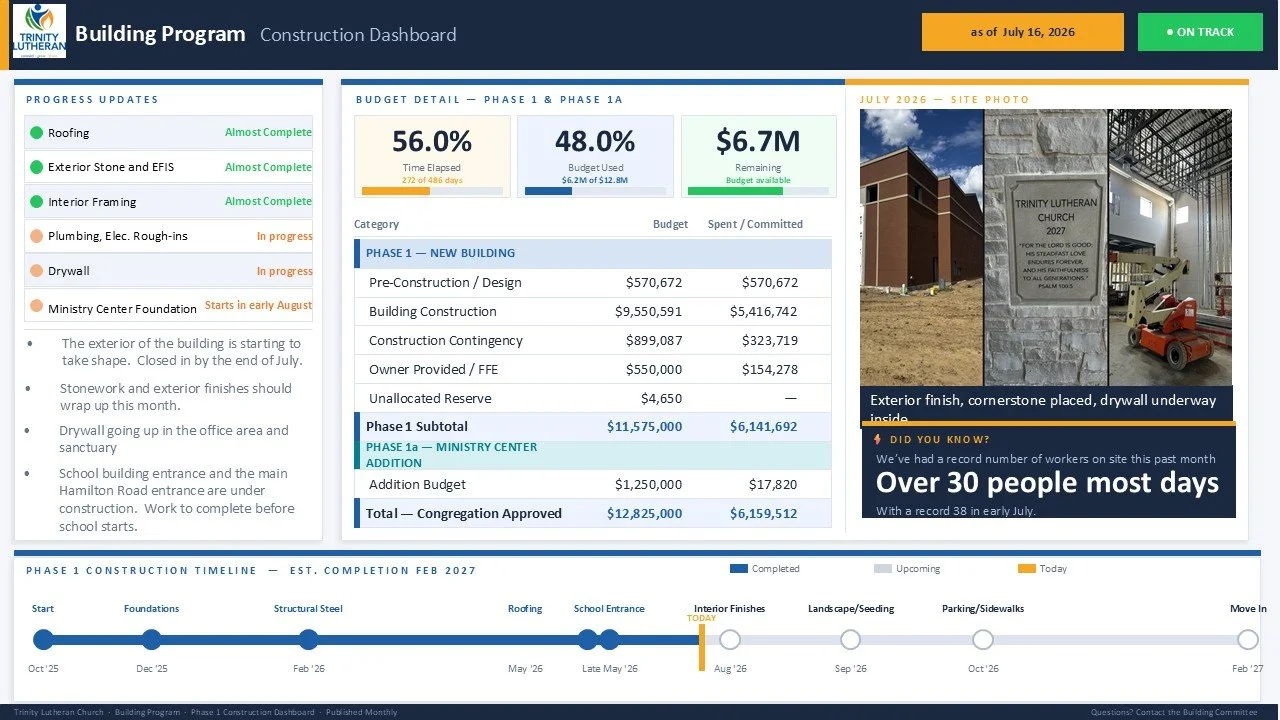The image size is (1280, 720).
Task: Click the gray Upcoming legend swatch
Action: point(882,568)
